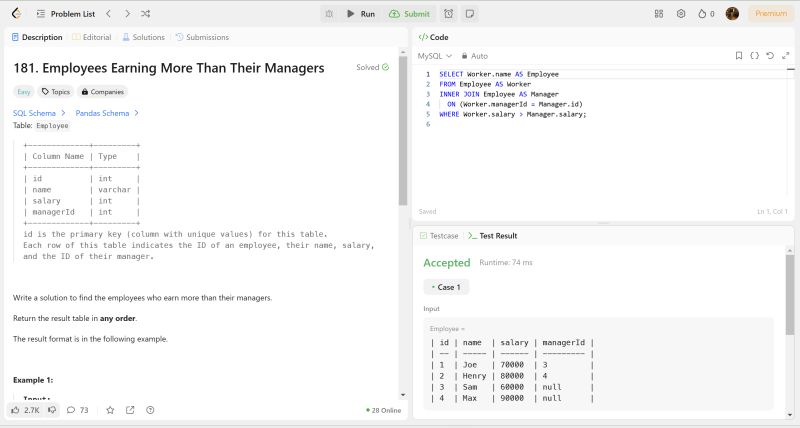Open the user profile avatar

point(732,14)
